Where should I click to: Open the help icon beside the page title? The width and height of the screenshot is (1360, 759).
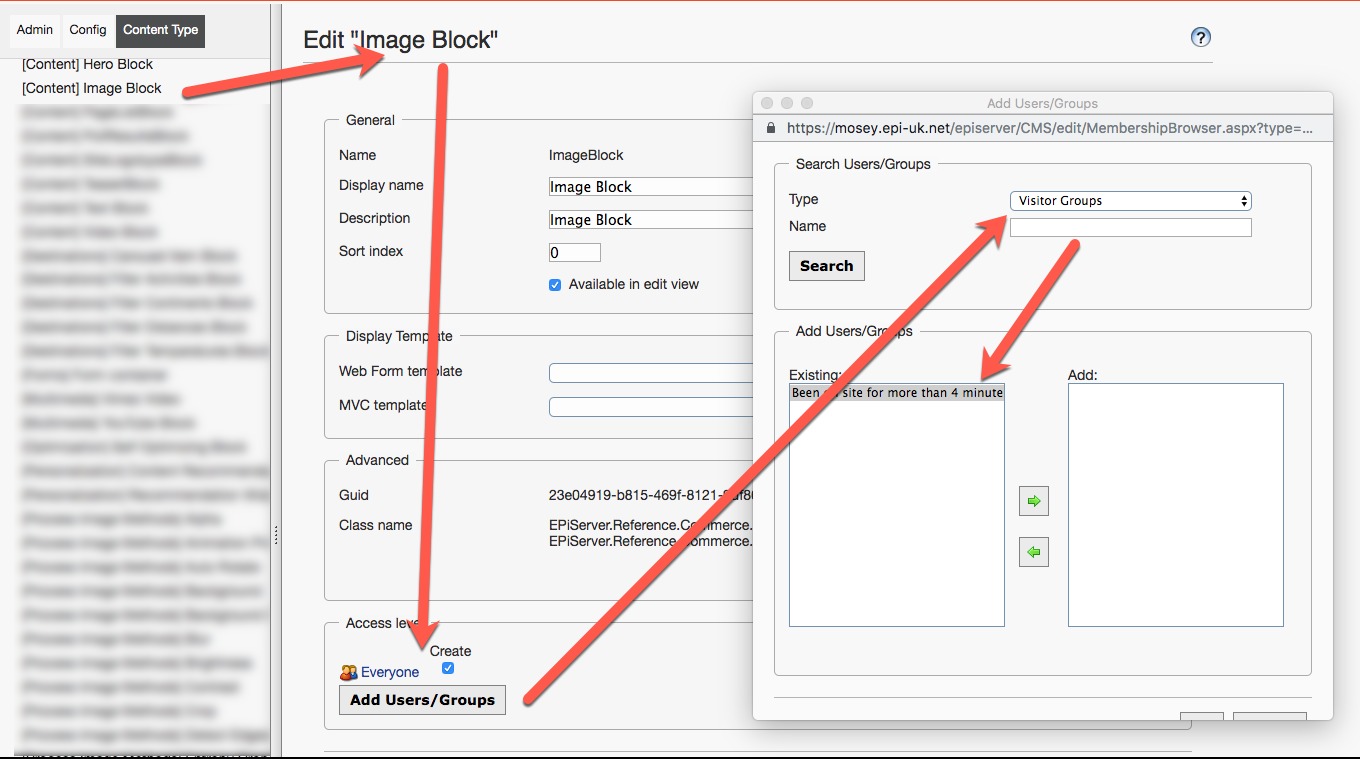coord(1201,37)
